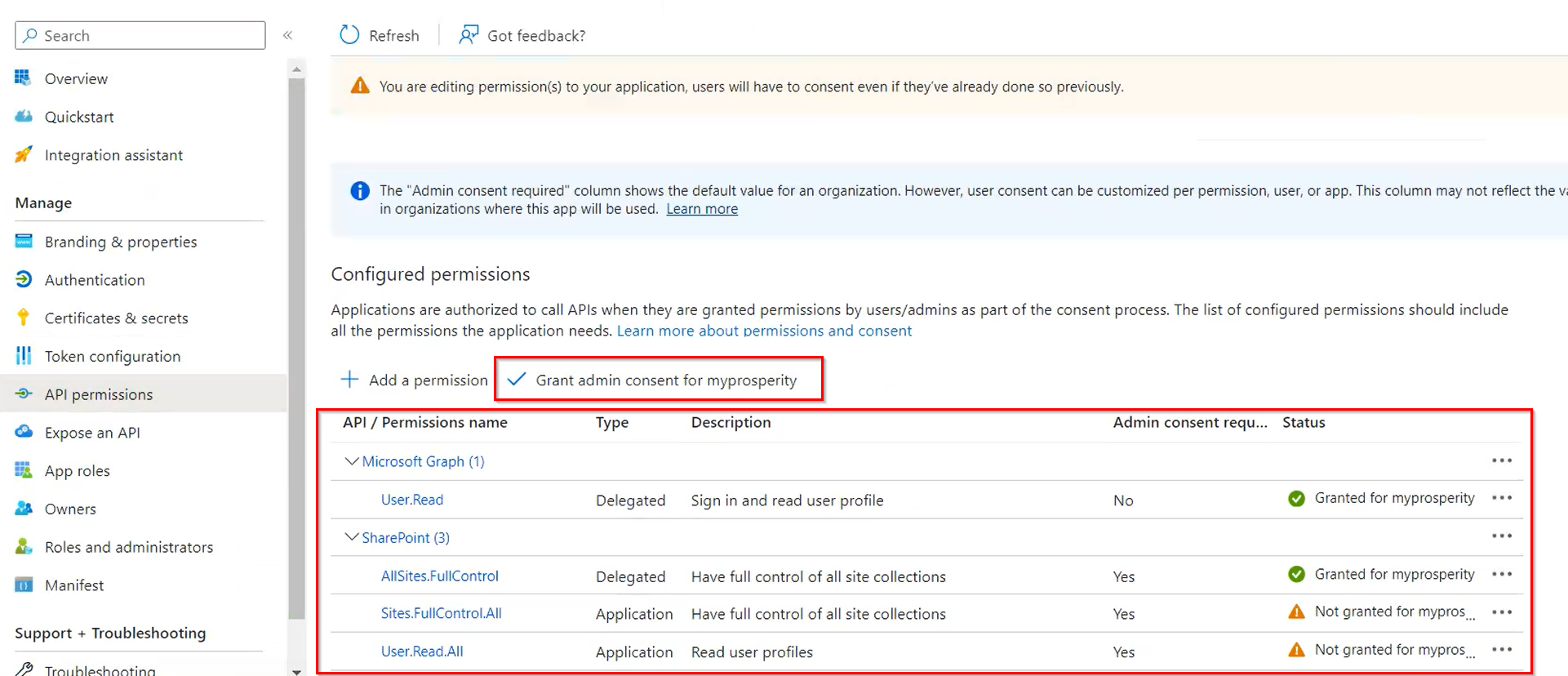Click the plus icon for Add a permission
This screenshot has height=676, width=1568.
pos(349,379)
